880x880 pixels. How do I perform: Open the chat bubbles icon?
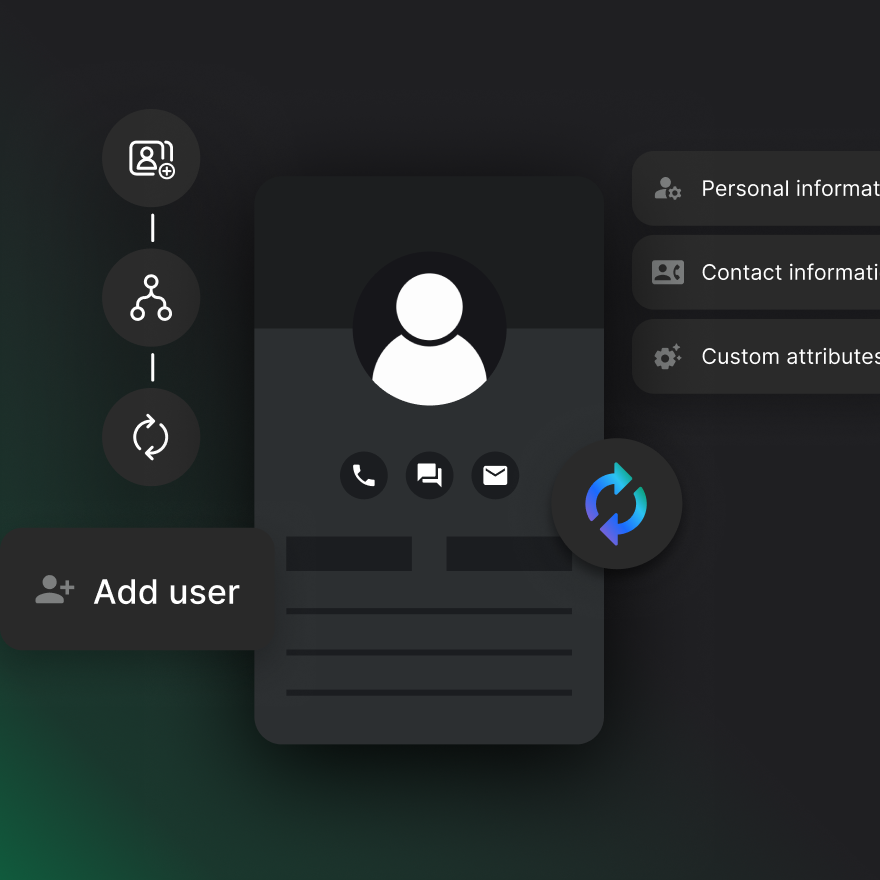429,475
